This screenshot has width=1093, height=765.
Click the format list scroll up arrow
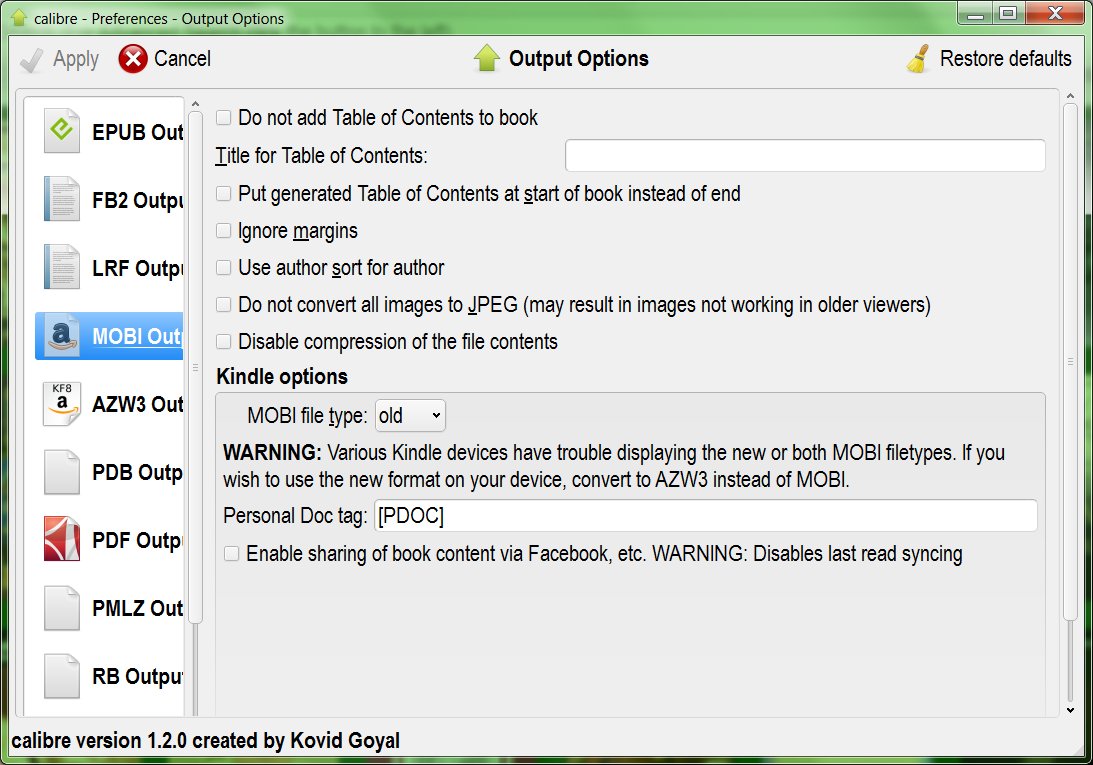click(195, 104)
